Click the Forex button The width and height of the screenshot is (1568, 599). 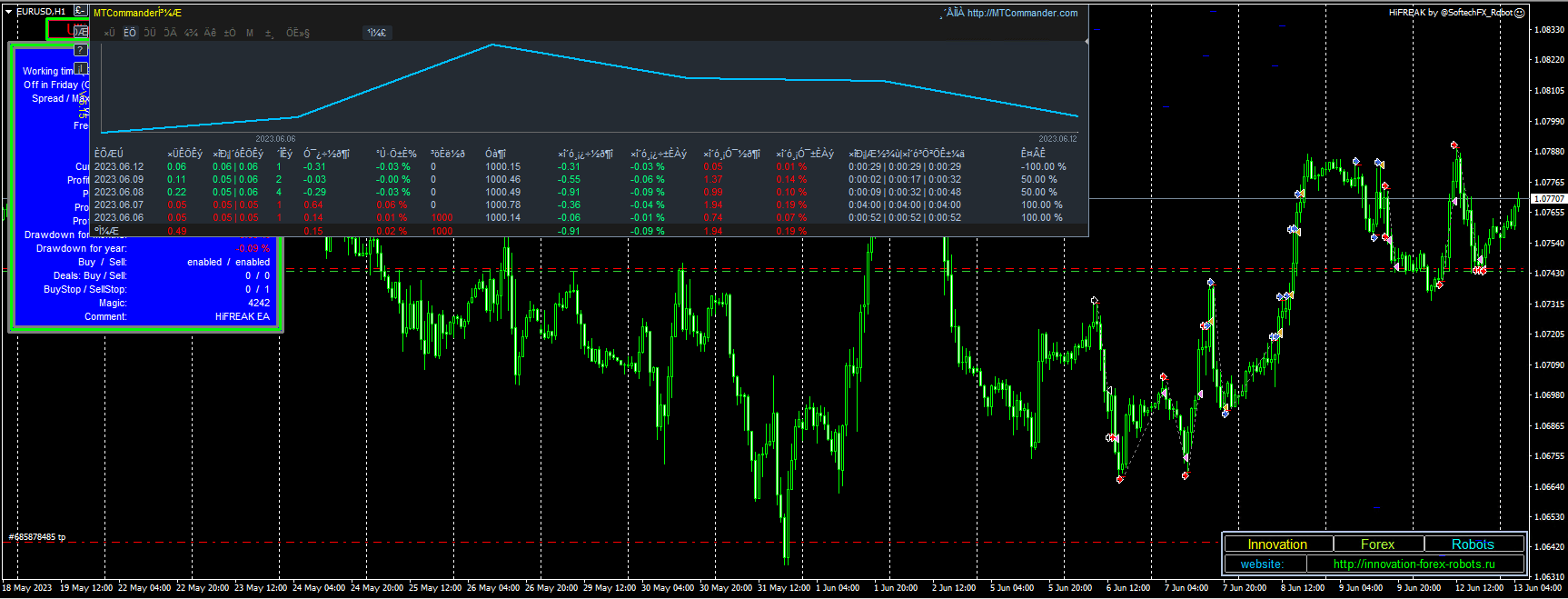tap(1377, 544)
